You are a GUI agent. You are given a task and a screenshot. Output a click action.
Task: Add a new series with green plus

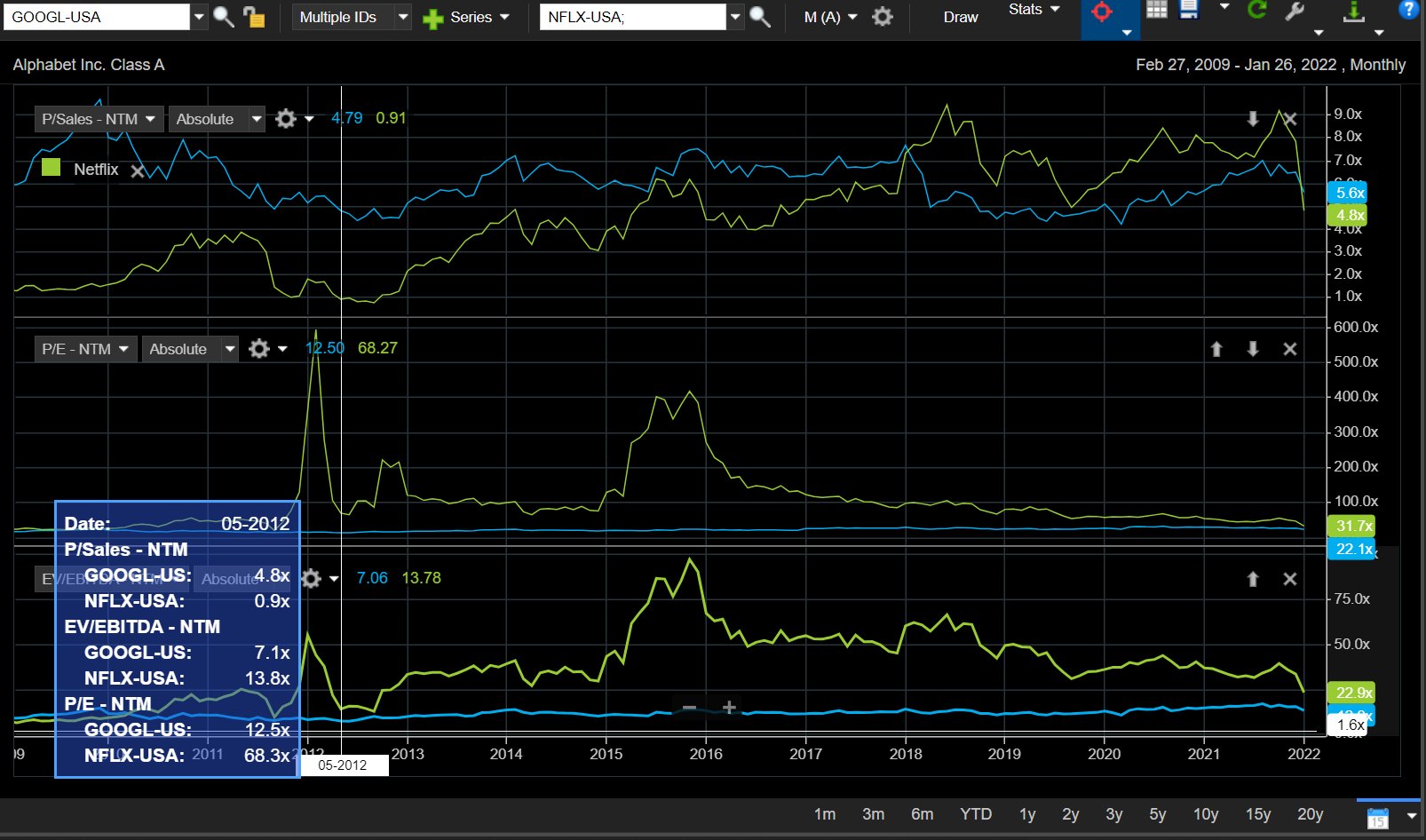432,18
